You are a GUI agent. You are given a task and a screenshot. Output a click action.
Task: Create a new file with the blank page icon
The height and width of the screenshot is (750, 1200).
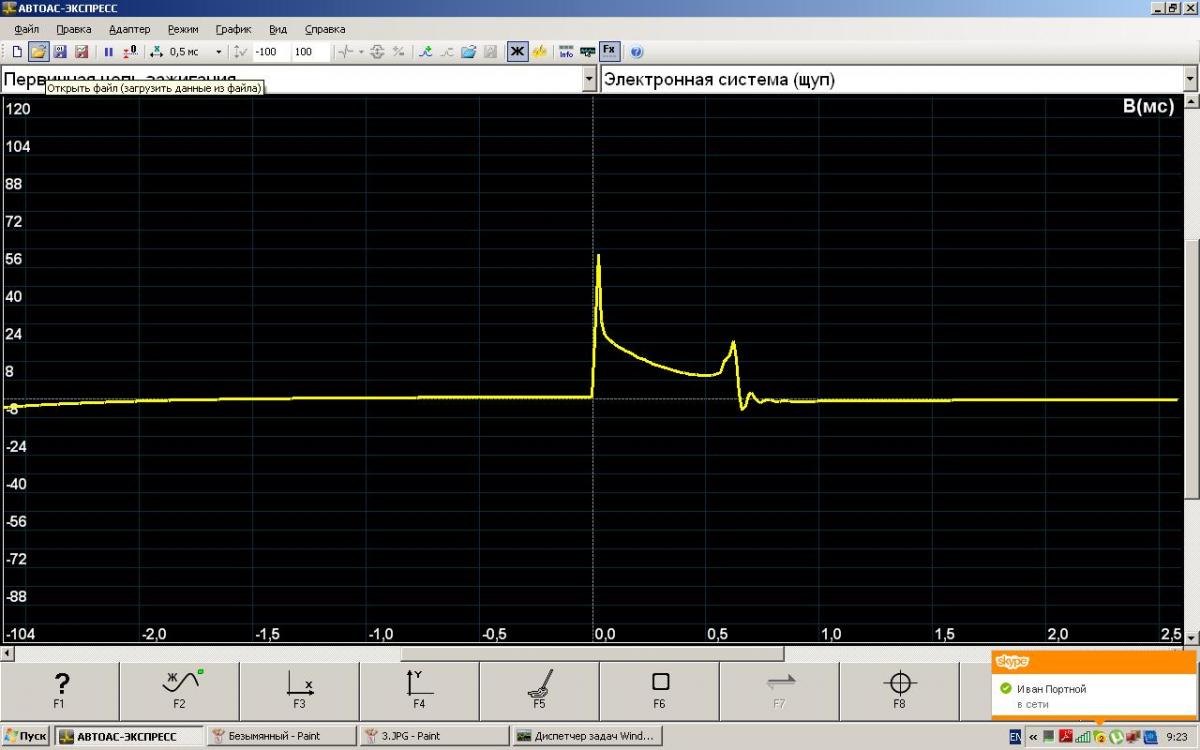coord(17,51)
